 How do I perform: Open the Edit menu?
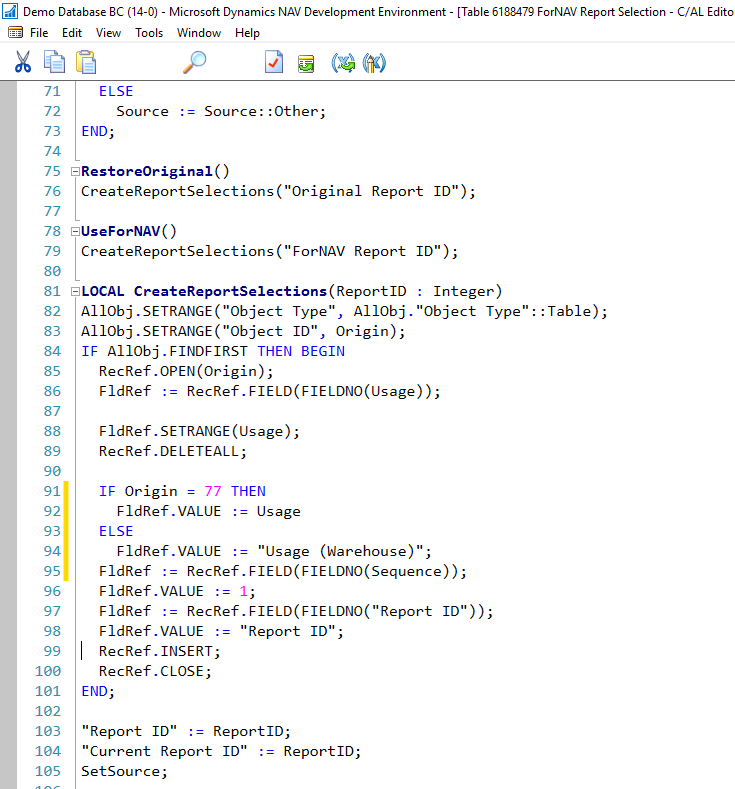tap(72, 33)
